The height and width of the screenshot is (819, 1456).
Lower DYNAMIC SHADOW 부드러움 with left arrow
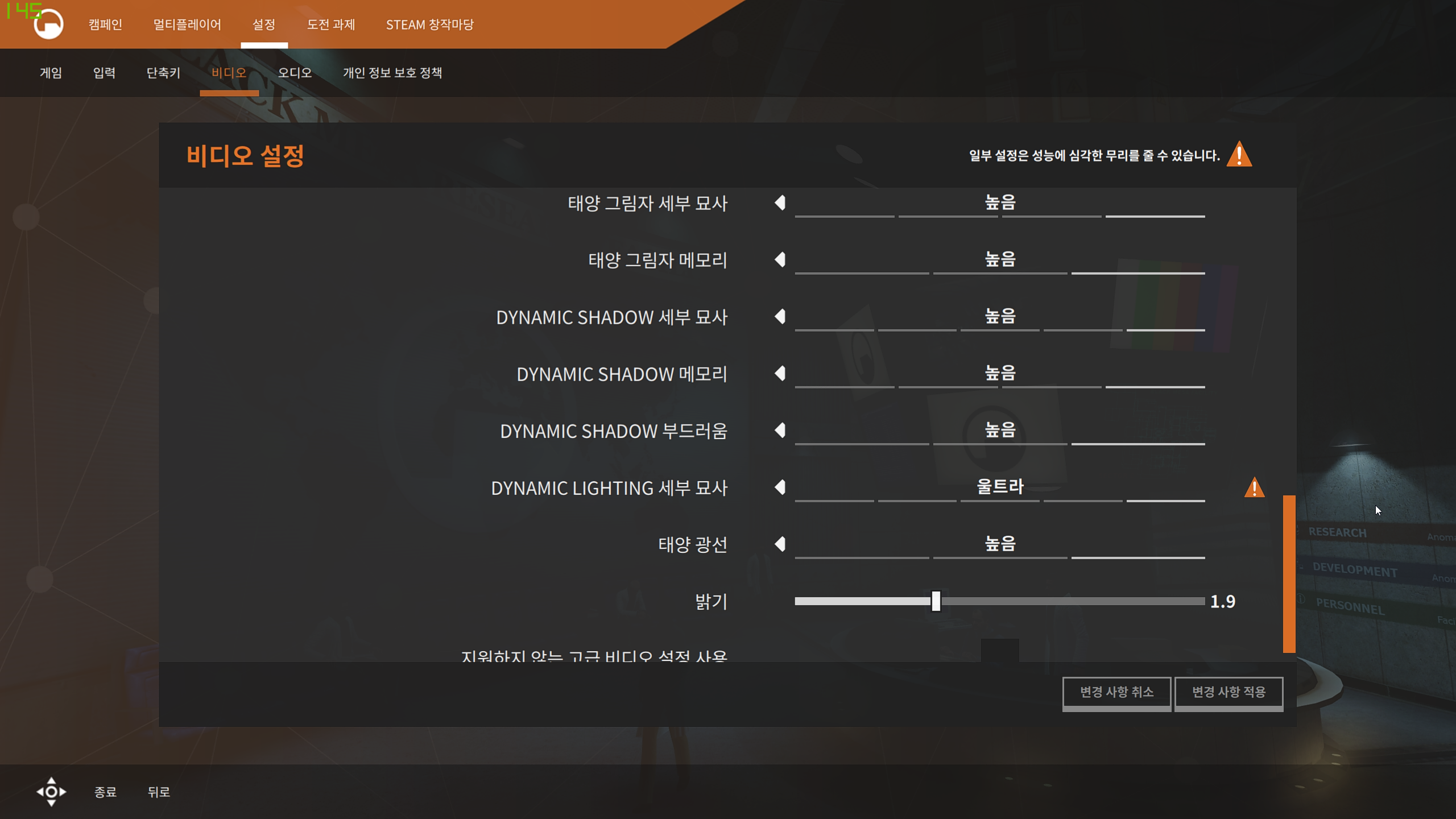780,431
